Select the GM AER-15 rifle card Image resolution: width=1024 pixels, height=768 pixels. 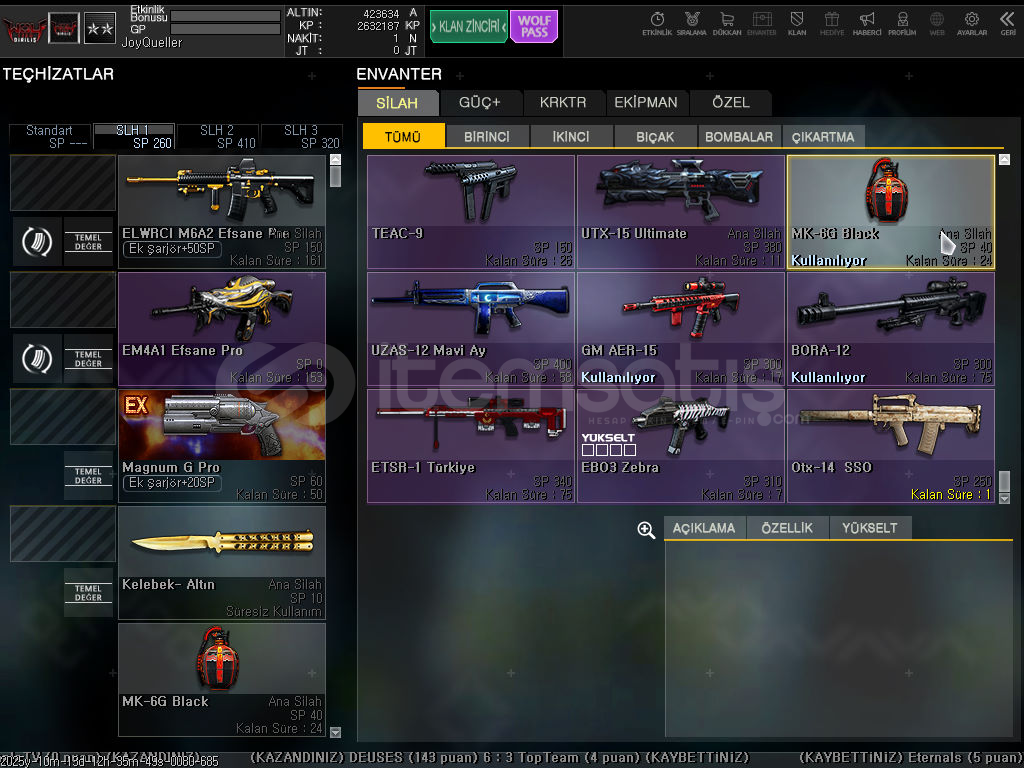coord(681,329)
